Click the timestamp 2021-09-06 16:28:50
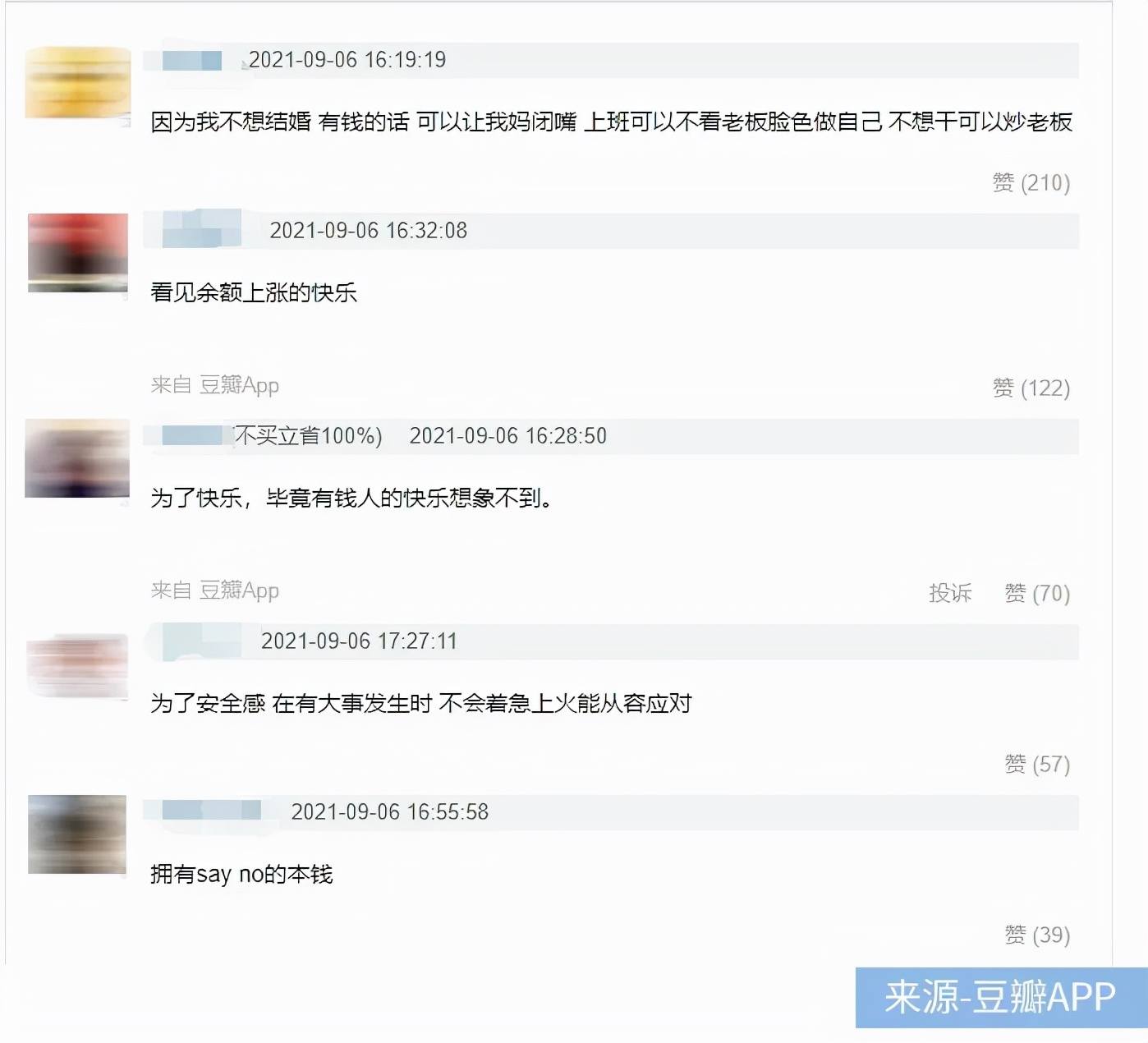 508,435
